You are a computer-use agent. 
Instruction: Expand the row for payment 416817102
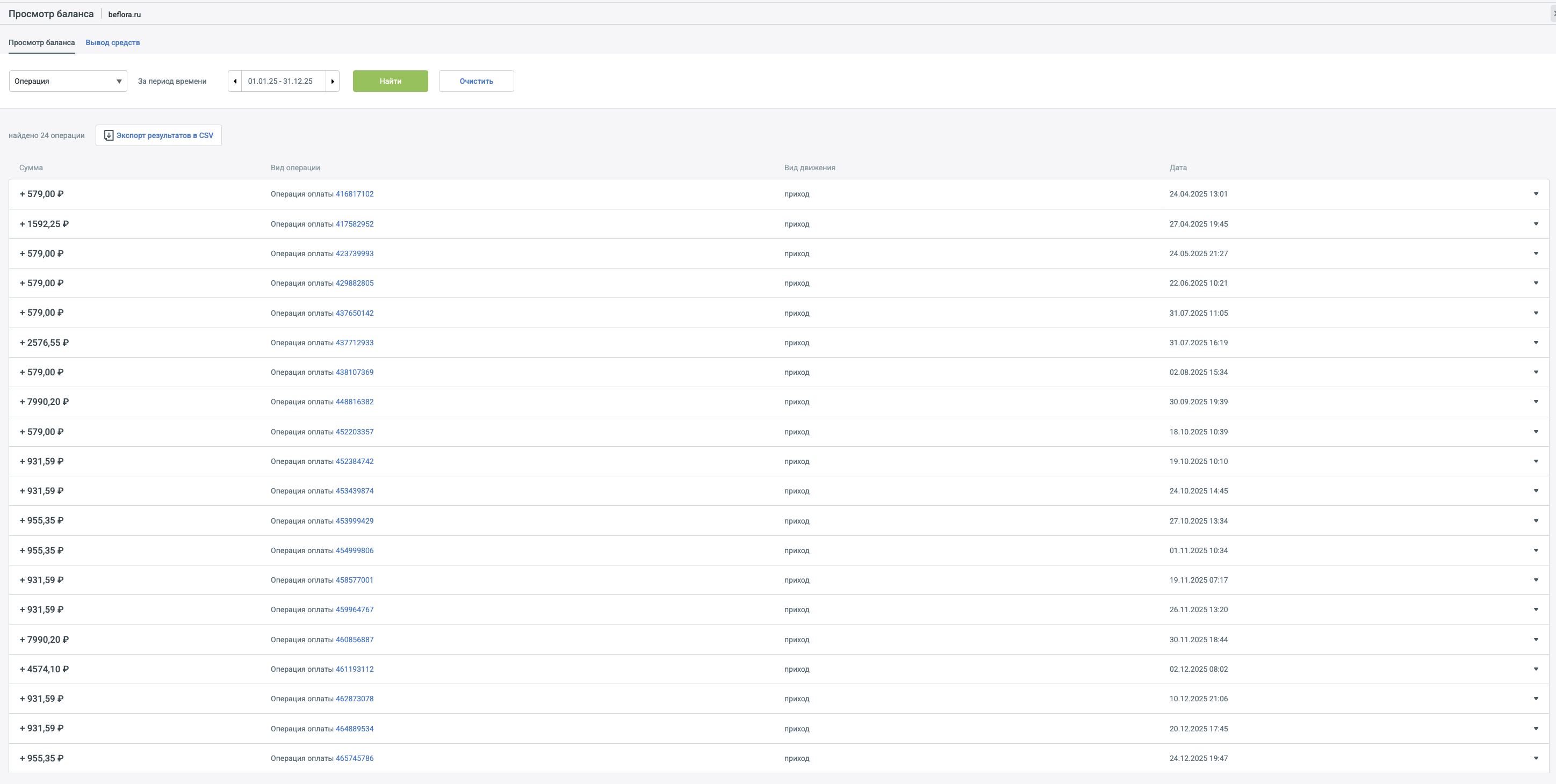pyautogui.click(x=1536, y=194)
